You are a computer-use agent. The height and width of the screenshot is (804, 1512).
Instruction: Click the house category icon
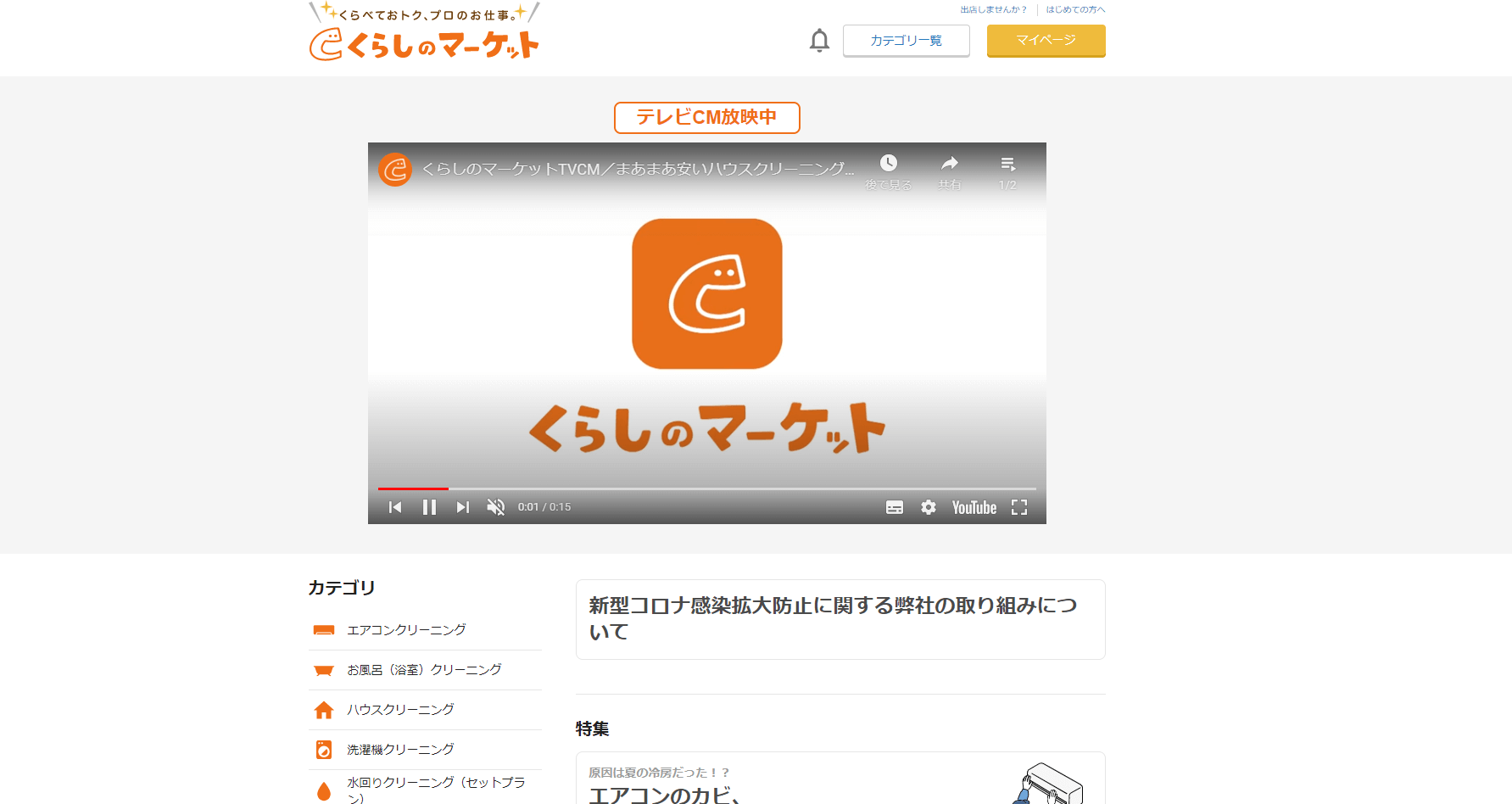324,710
